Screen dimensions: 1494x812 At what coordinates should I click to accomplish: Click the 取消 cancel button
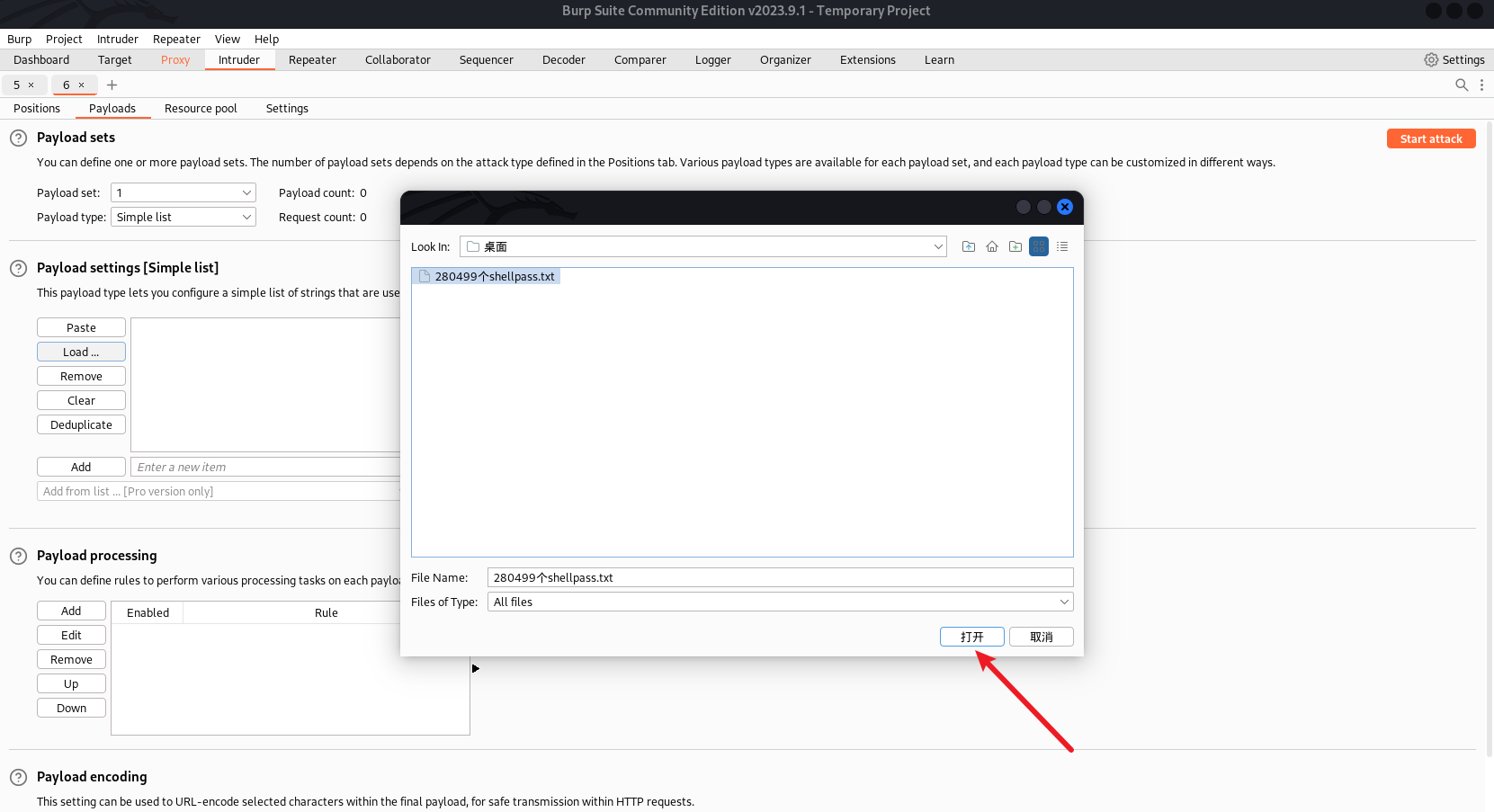click(1042, 637)
